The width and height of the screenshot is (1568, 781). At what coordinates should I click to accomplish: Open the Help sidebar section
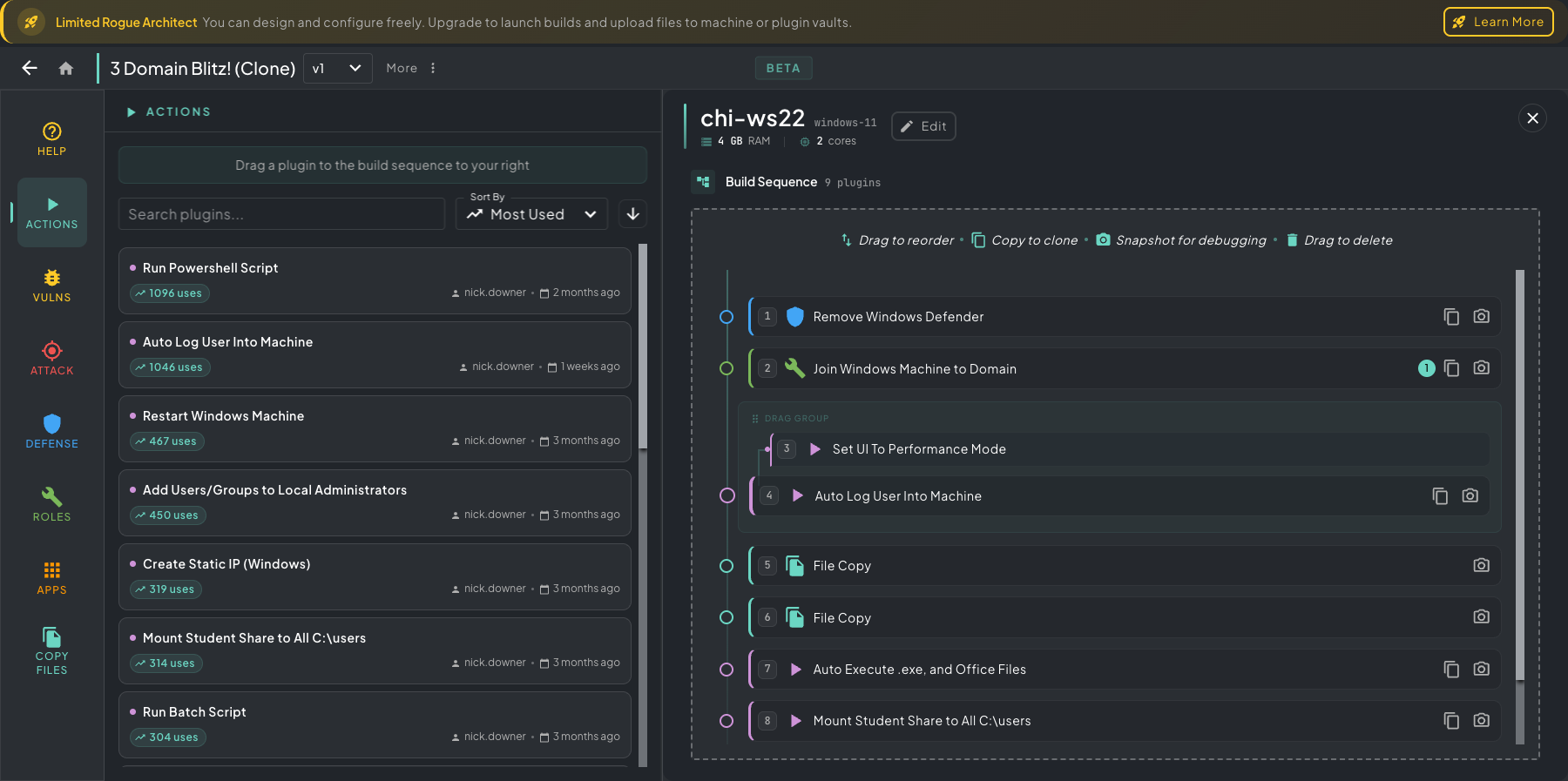point(52,139)
